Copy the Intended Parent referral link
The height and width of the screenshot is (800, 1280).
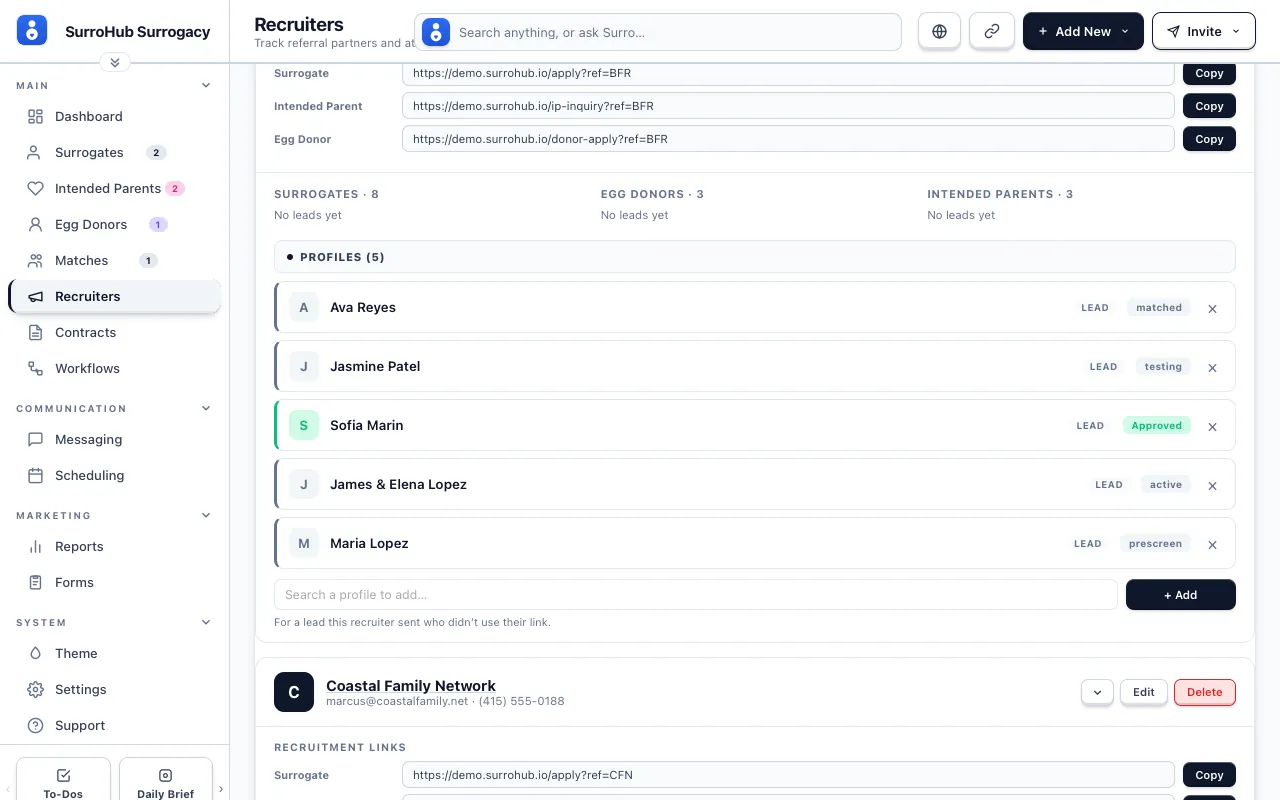pos(1209,106)
